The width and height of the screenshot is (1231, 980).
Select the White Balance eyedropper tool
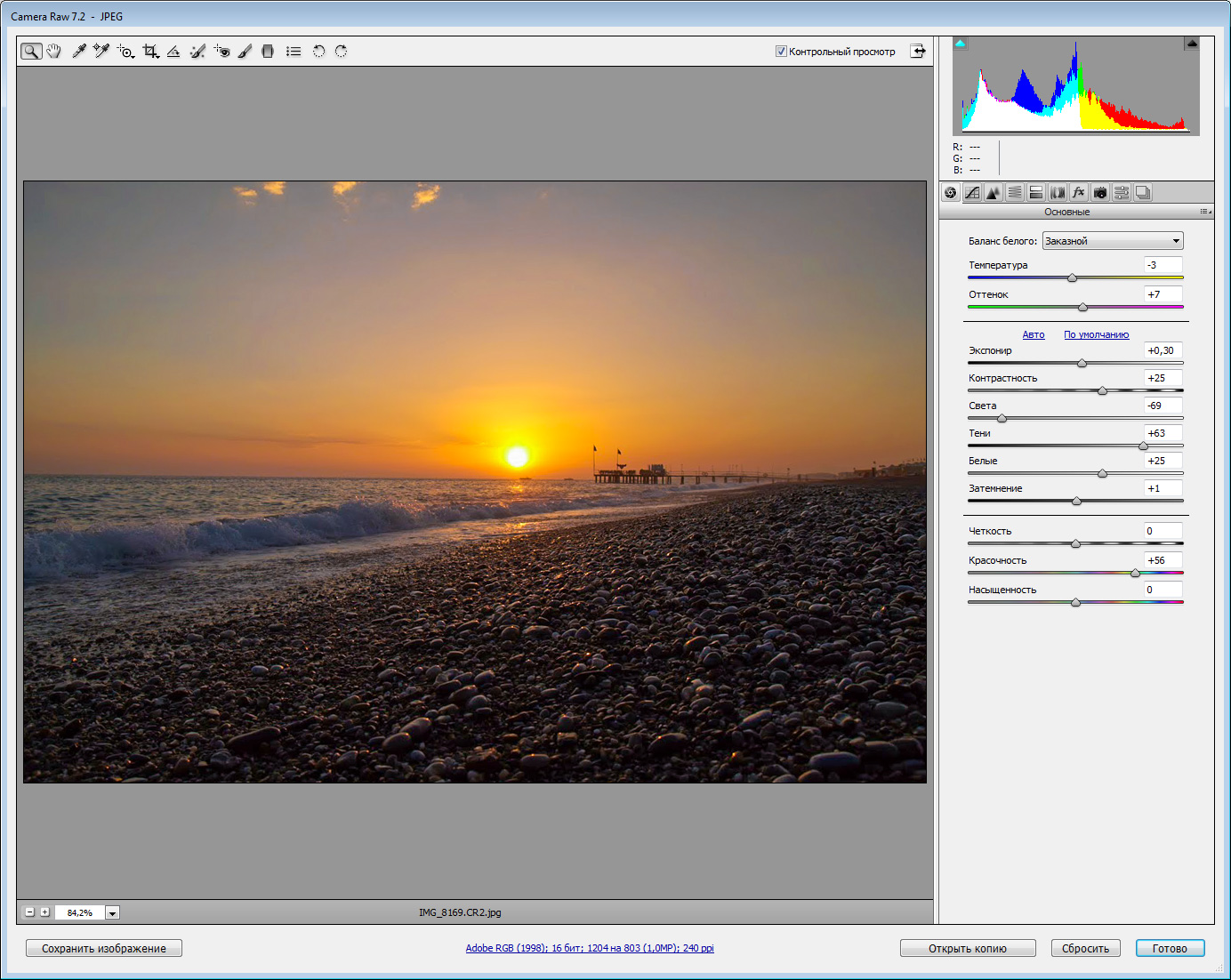coord(79,52)
